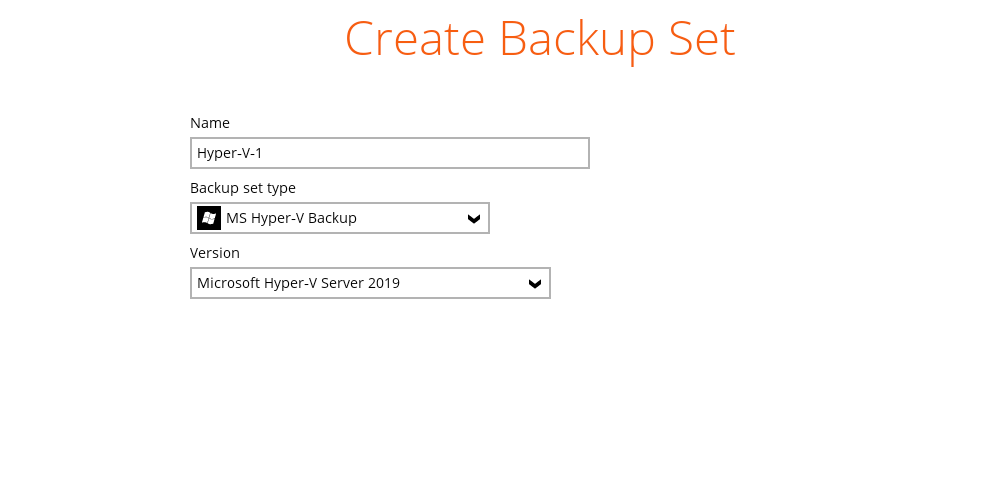
Task: Click the 2019 text in Version box
Action: tap(384, 283)
